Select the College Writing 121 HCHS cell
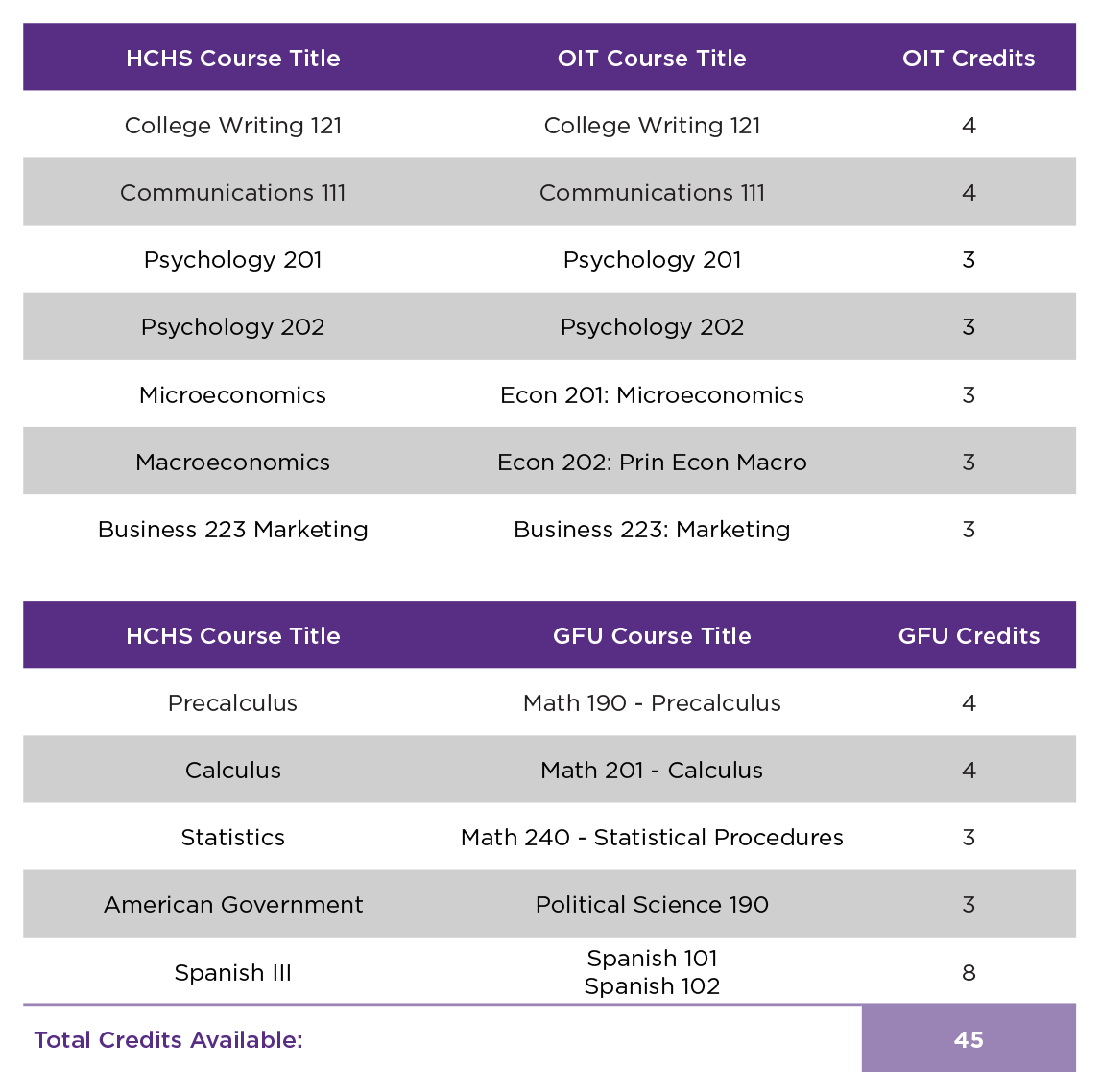Image resolution: width=1101 pixels, height=1092 pixels. tap(233, 125)
